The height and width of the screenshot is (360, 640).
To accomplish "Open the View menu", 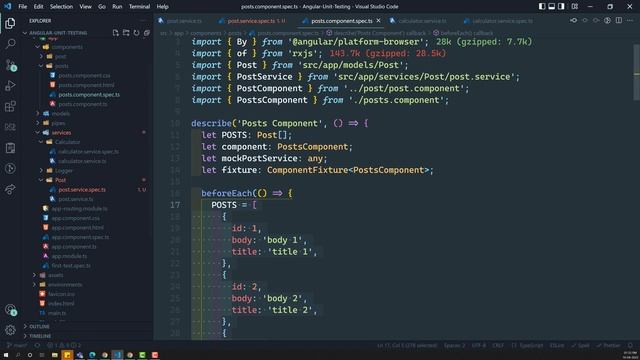I will pos(85,7).
